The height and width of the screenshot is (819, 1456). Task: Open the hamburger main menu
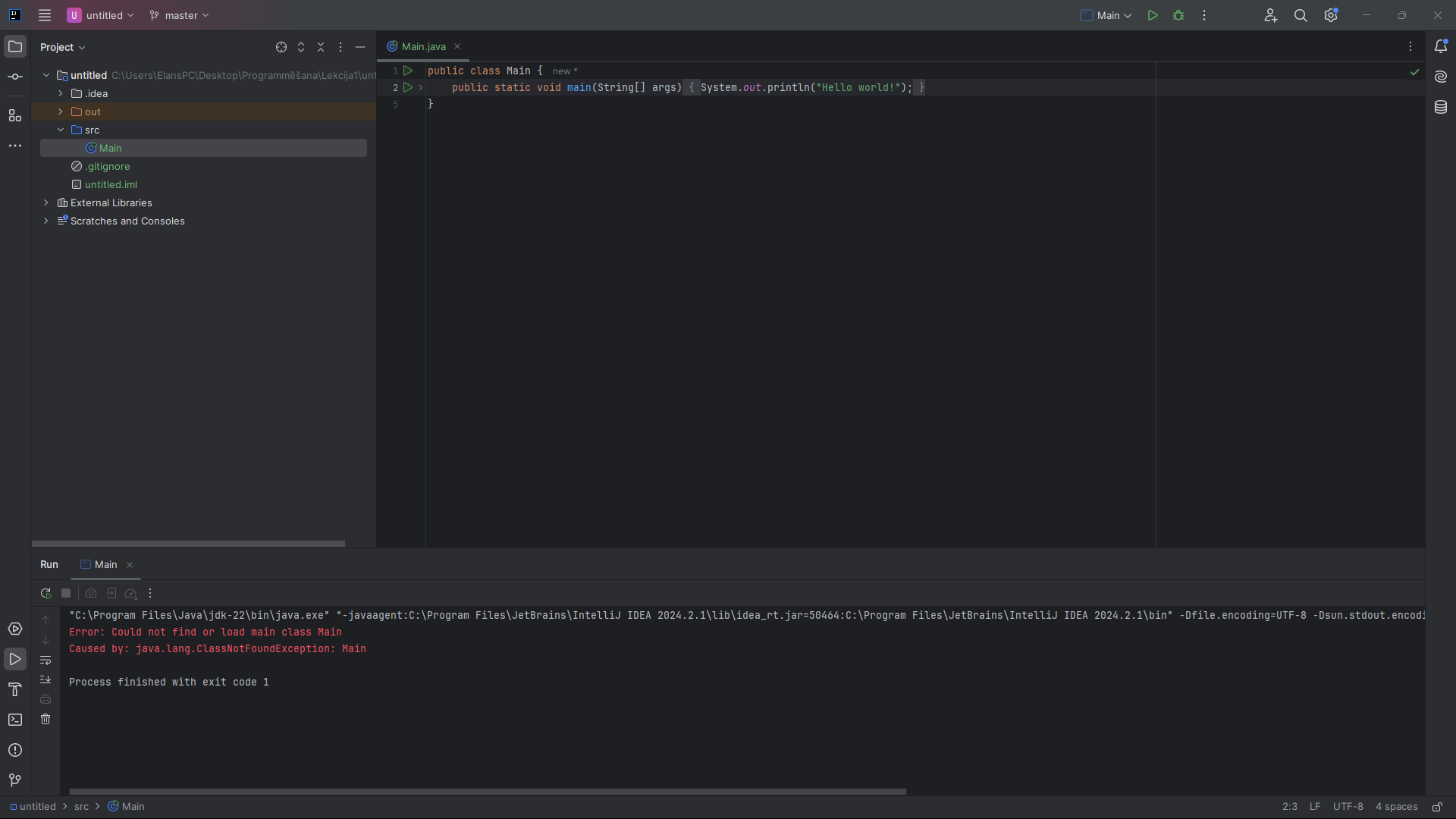point(45,15)
